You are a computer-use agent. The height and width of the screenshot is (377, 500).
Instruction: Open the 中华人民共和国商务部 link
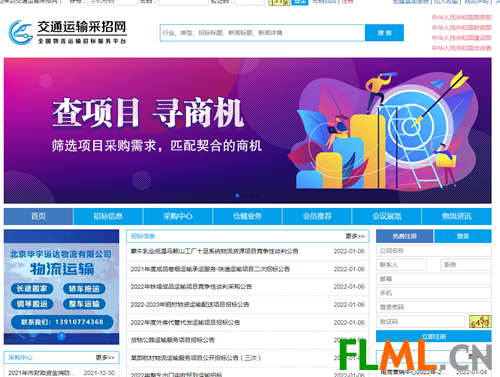(462, 17)
